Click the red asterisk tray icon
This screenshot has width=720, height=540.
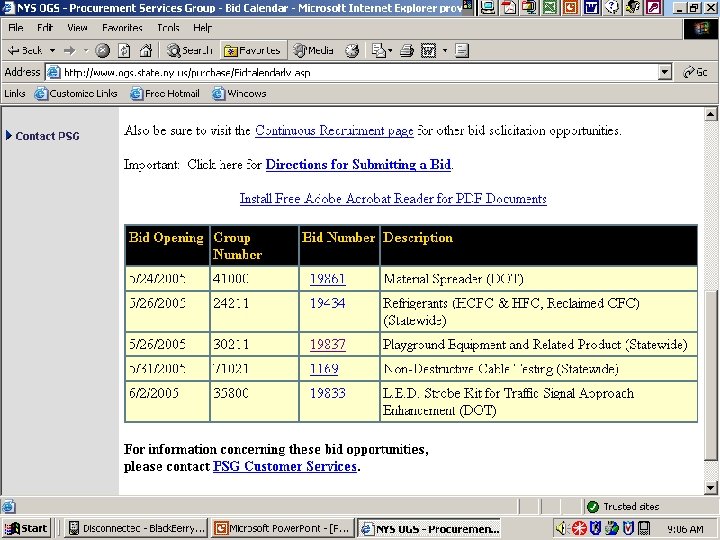point(579,529)
